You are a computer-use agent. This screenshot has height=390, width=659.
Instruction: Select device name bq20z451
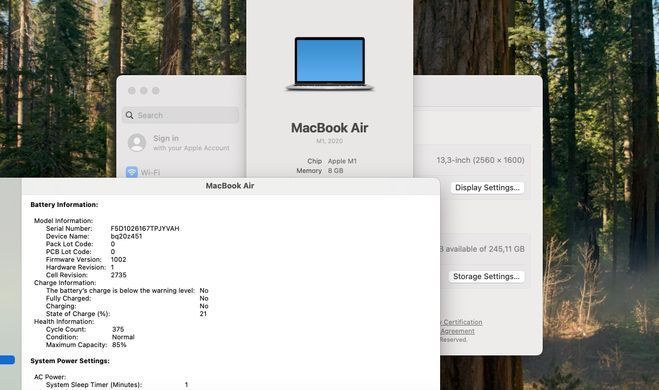pyautogui.click(x=126, y=236)
